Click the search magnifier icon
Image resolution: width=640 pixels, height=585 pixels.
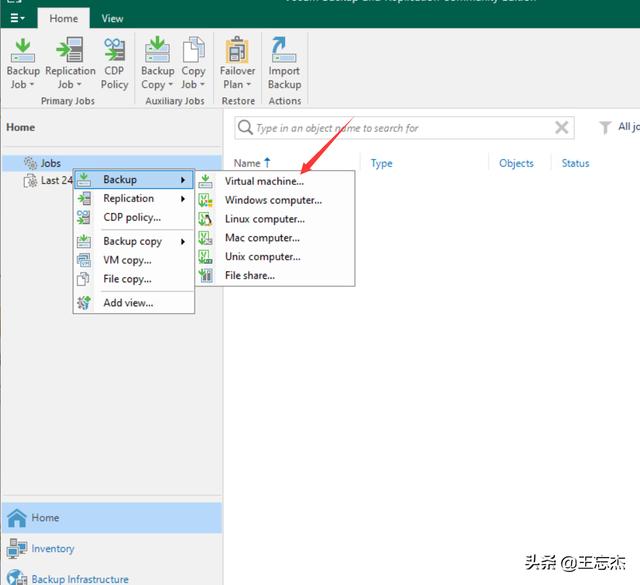pos(245,127)
